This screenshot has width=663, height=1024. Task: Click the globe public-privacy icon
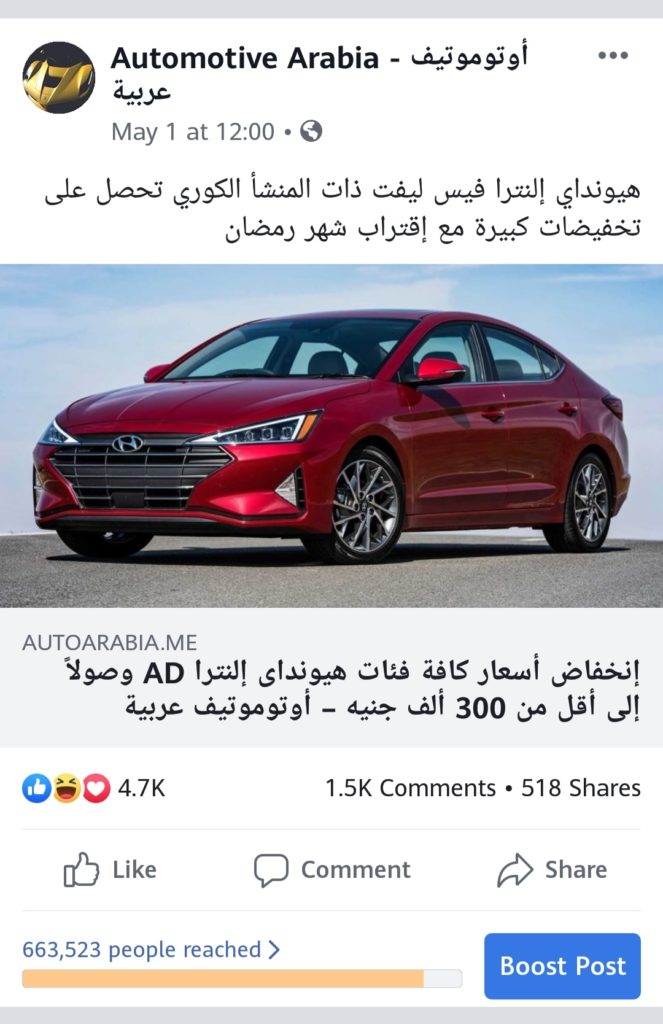click(311, 131)
